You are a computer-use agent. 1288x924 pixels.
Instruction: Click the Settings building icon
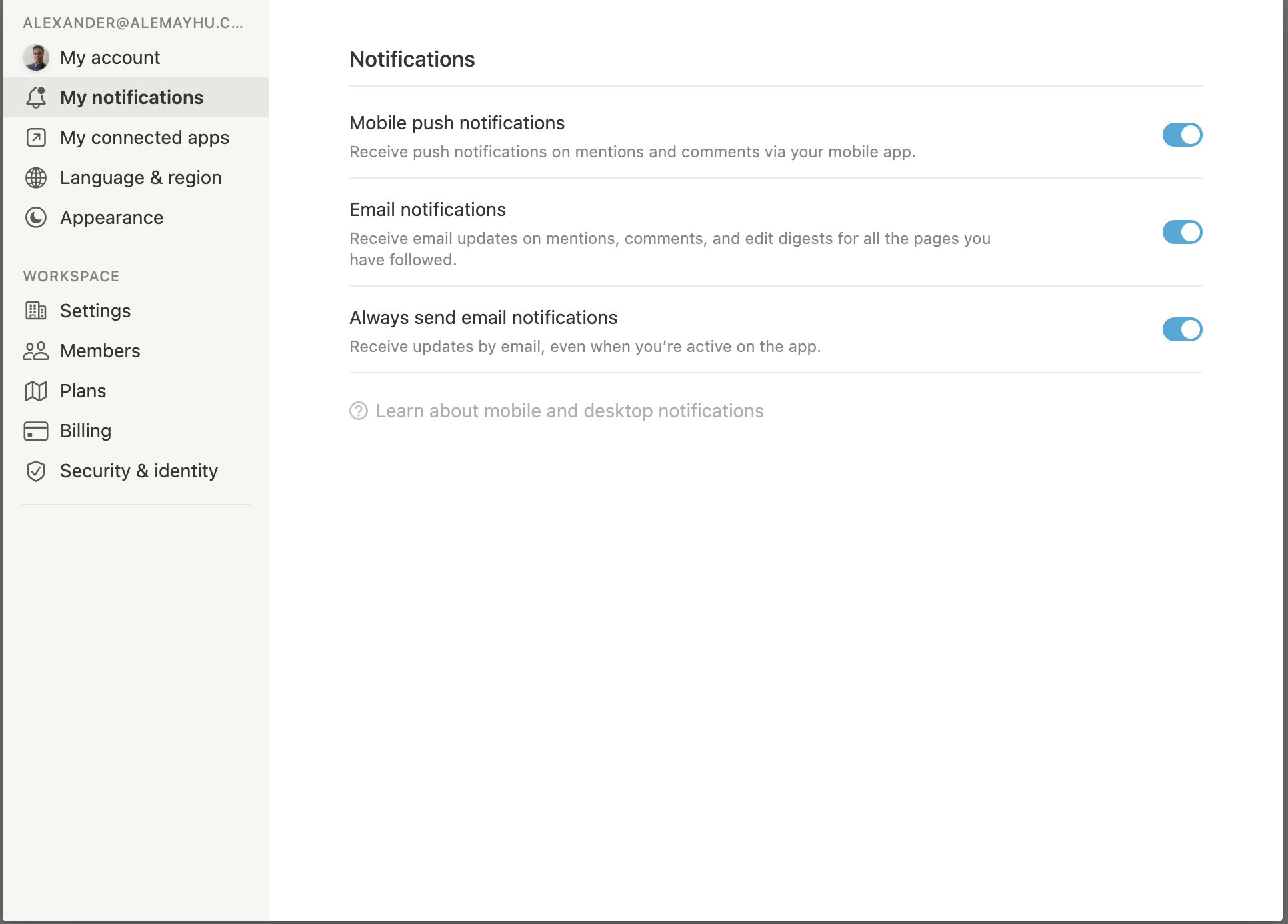coord(36,311)
